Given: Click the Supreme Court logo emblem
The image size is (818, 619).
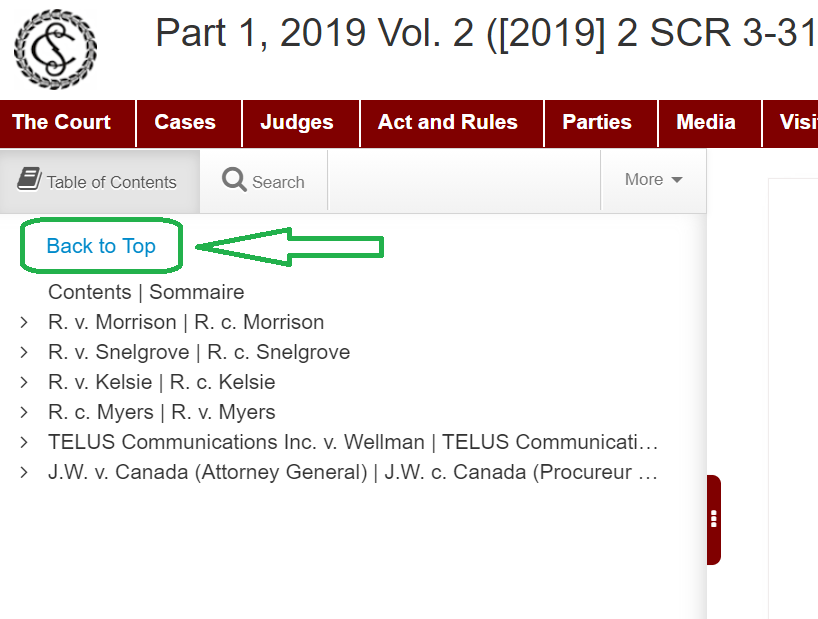Looking at the screenshot, I should (56, 49).
